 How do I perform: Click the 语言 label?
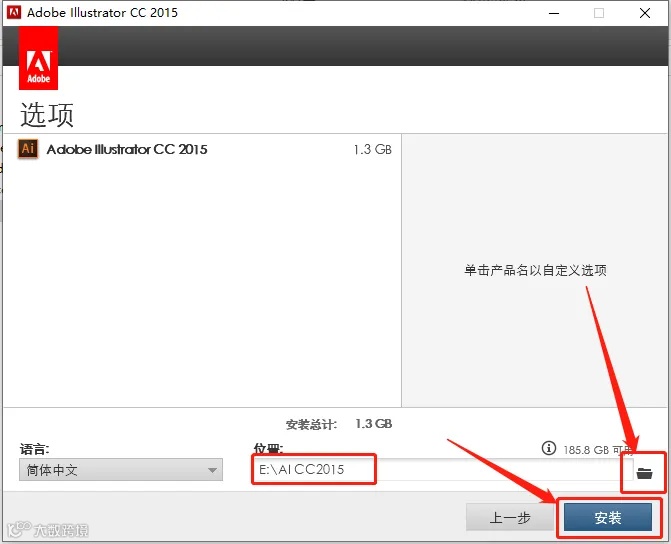pyautogui.click(x=34, y=449)
